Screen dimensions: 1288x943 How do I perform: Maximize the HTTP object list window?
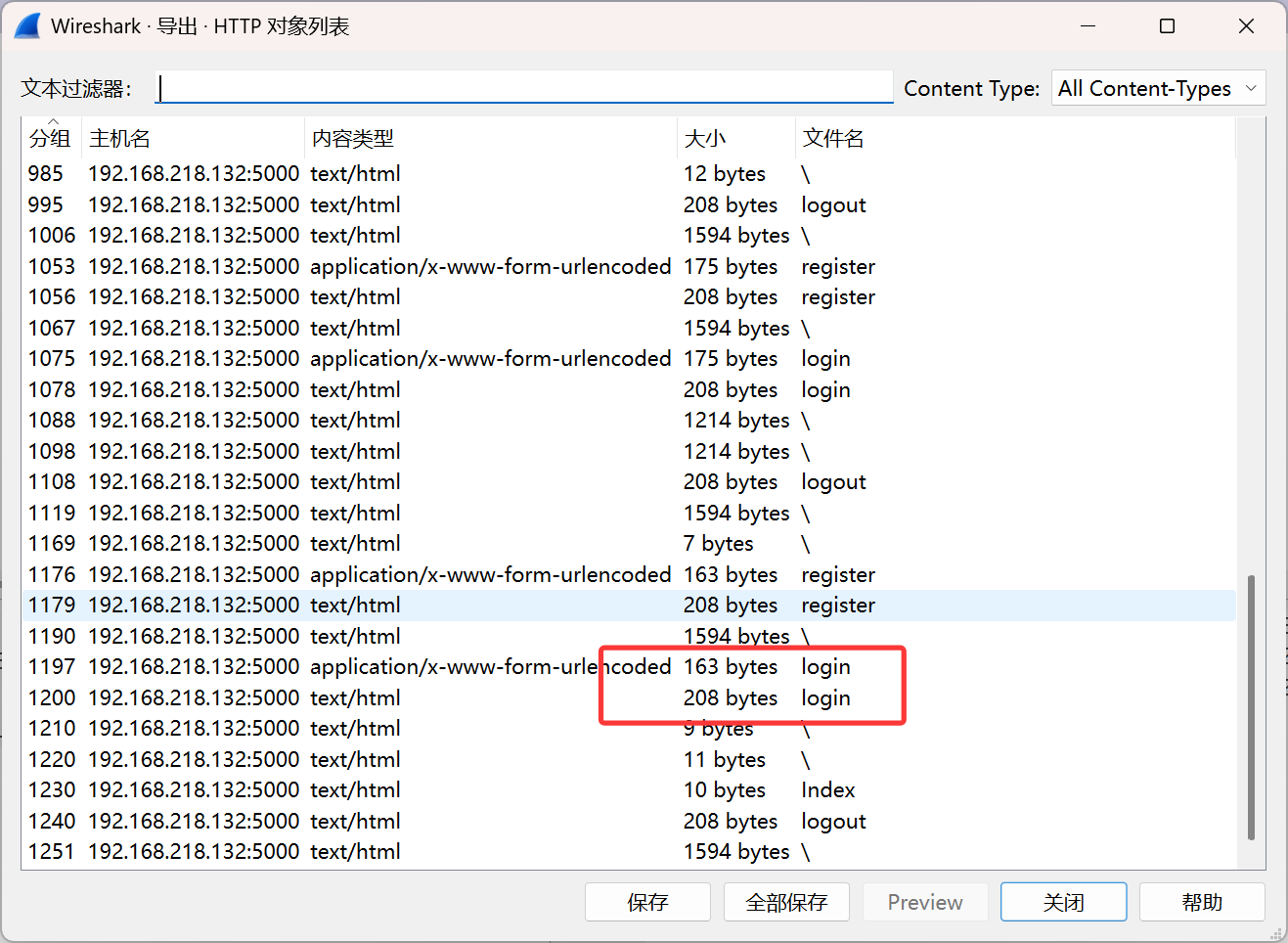click(x=1167, y=26)
